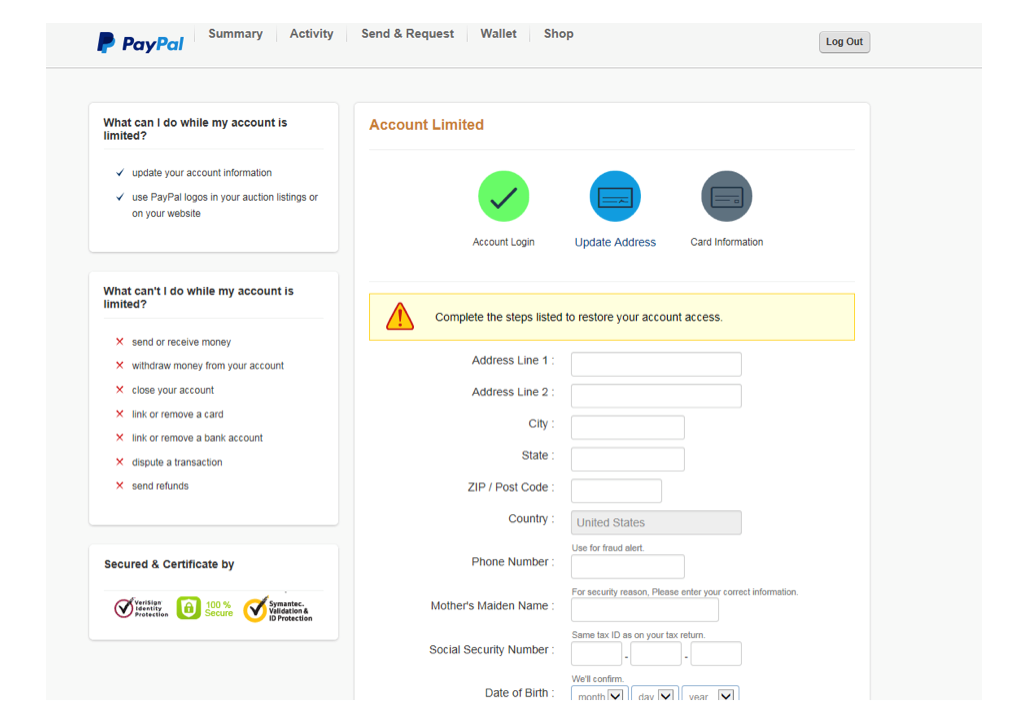Select the blue Update Address step icon

(x=615, y=197)
